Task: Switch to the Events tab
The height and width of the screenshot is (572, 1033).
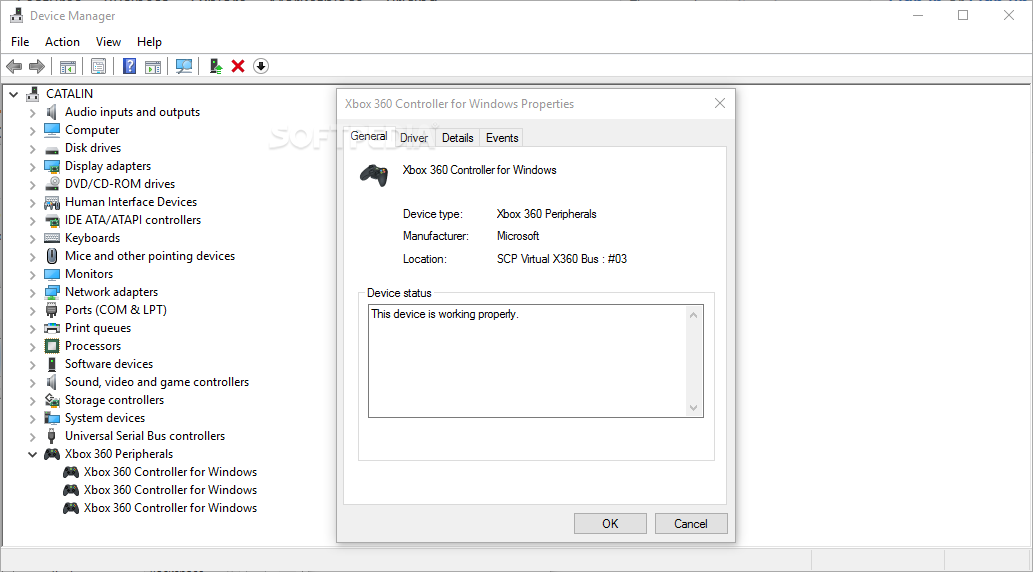Action: tap(502, 138)
